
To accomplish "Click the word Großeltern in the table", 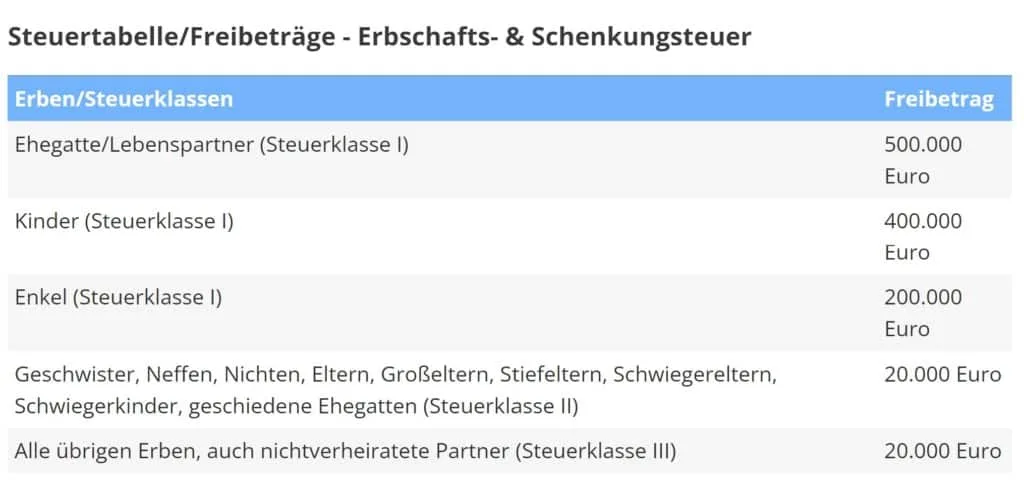I will tap(437, 375).
